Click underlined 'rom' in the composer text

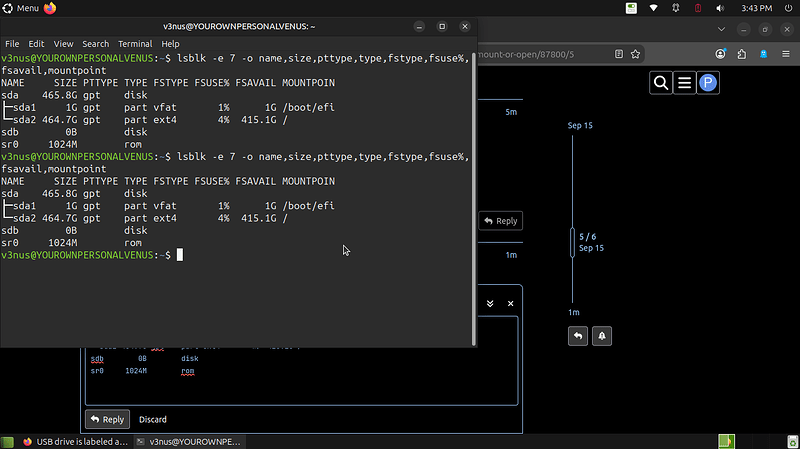click(x=188, y=371)
